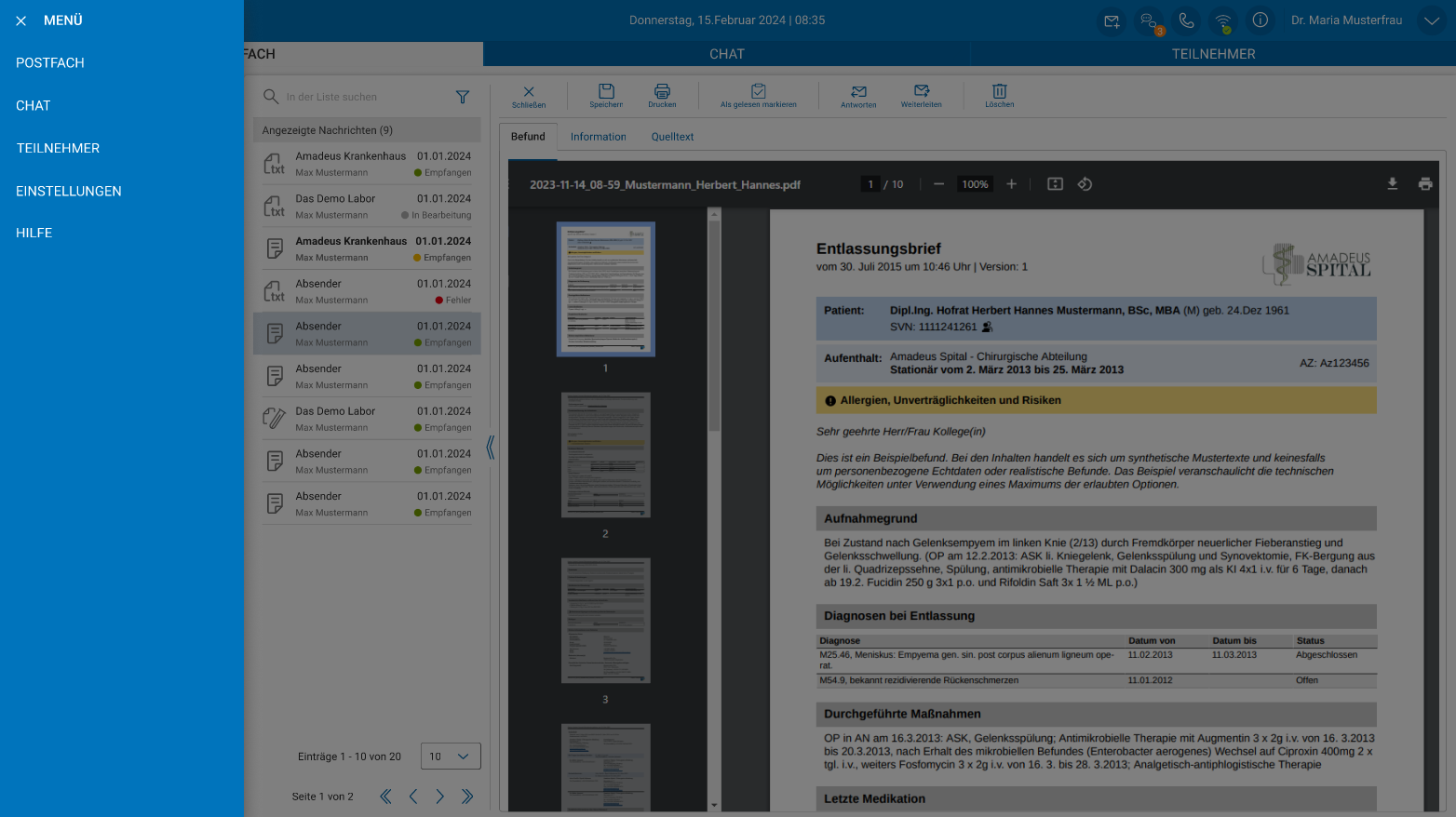Select PDF page 3 thumbnail
The width and height of the screenshot is (1456, 817).
[606, 621]
